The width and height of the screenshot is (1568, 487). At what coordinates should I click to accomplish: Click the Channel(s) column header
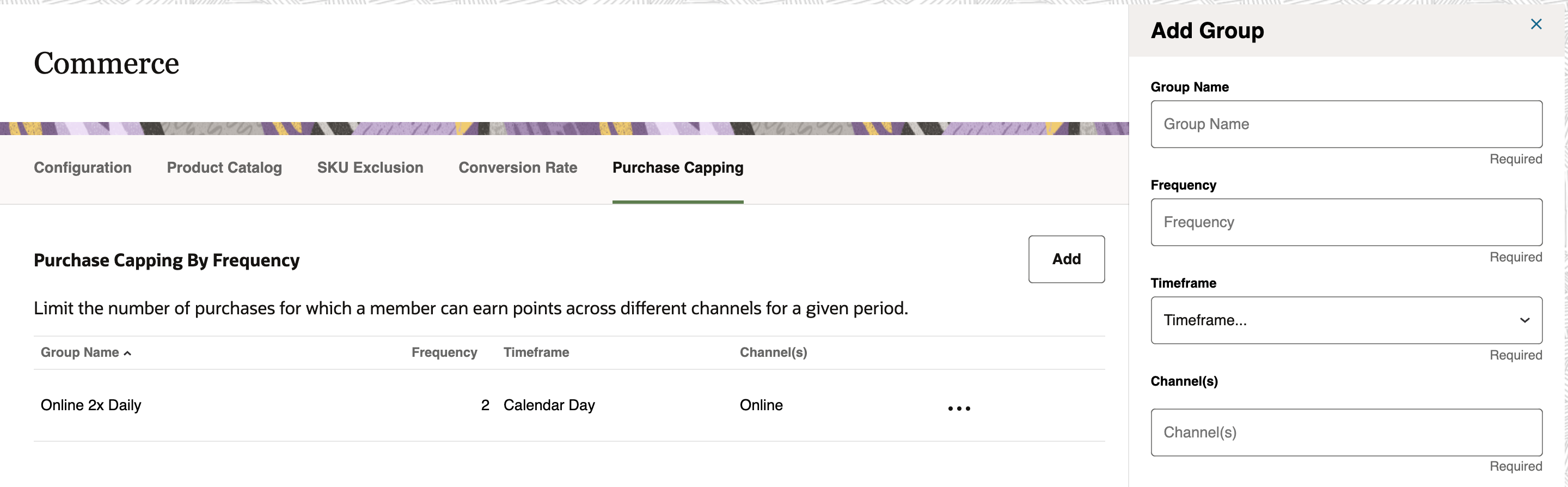coord(773,352)
